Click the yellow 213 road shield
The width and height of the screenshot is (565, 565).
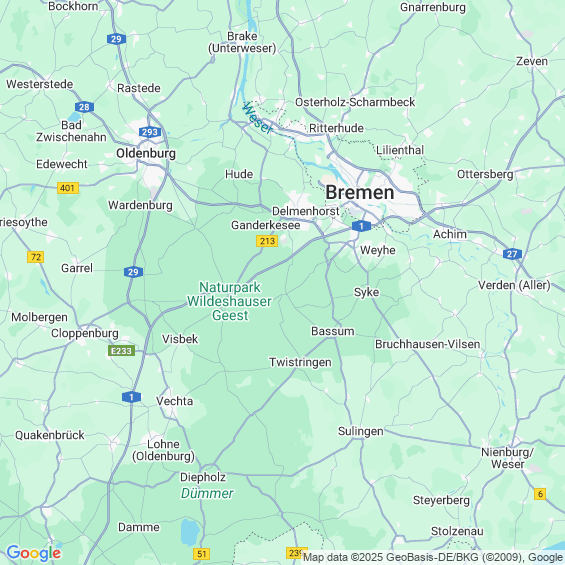(267, 241)
